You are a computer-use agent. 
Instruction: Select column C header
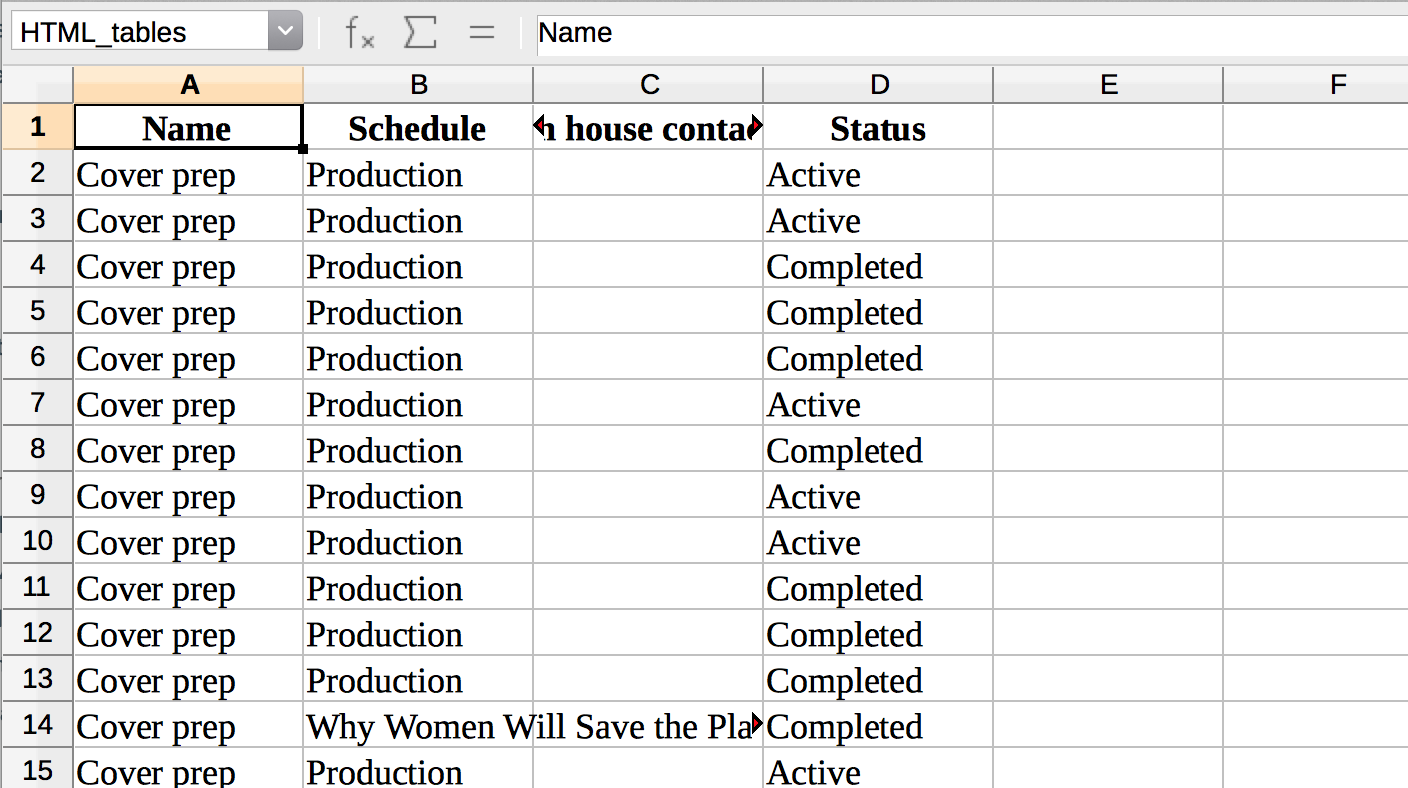point(648,85)
